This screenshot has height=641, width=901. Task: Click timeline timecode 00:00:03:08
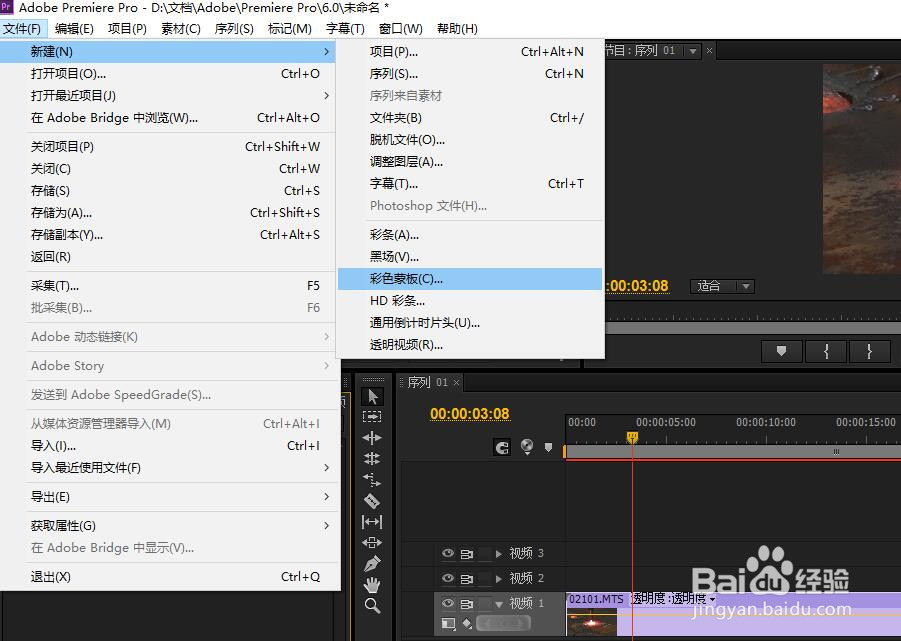tap(469, 414)
